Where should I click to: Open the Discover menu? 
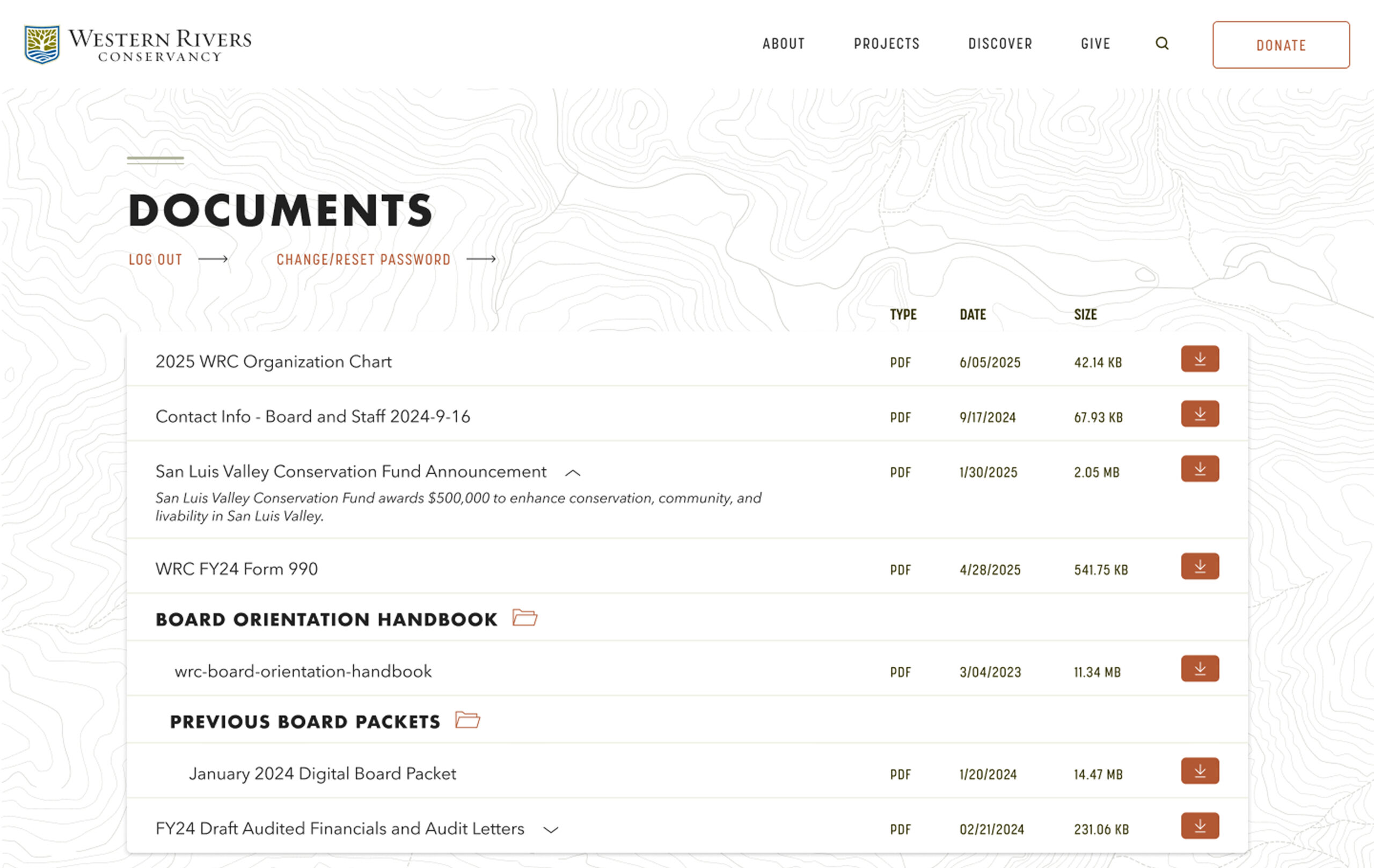1000,44
